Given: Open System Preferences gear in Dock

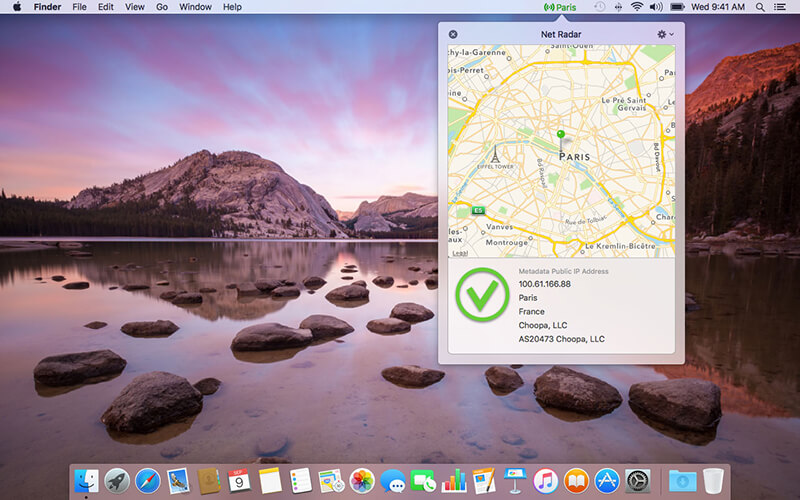Looking at the screenshot, I should 638,481.
